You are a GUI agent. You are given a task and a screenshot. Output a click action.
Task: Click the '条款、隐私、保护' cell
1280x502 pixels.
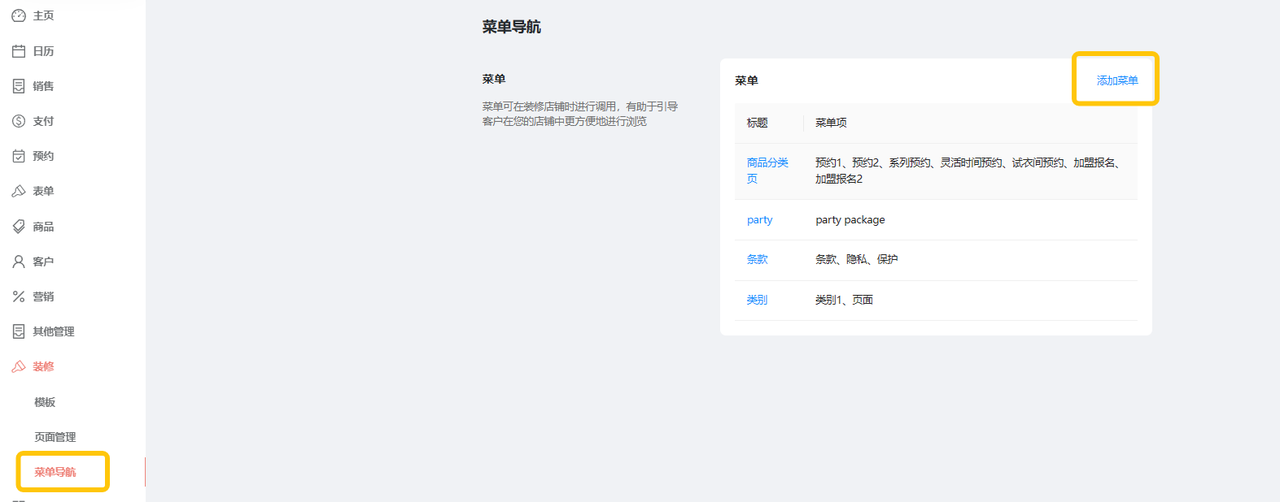[x=856, y=259]
